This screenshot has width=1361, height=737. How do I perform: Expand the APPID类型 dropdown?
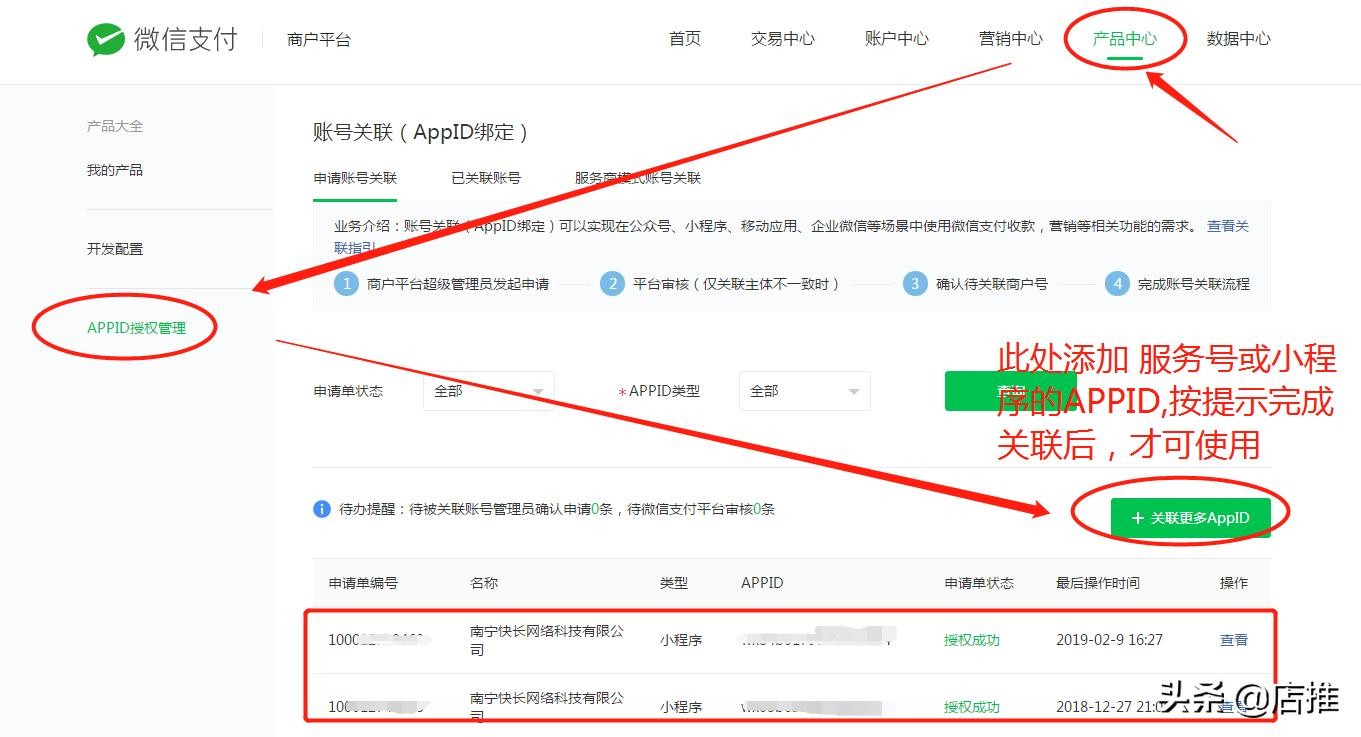[804, 391]
